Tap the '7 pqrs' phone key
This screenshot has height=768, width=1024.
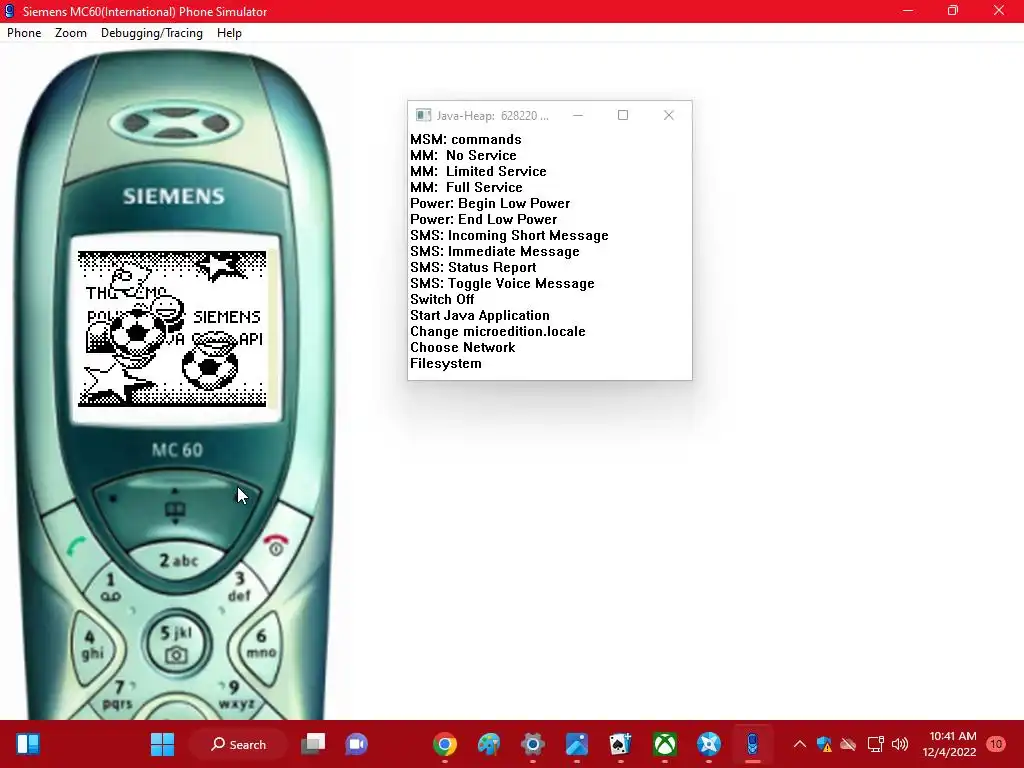(x=118, y=696)
